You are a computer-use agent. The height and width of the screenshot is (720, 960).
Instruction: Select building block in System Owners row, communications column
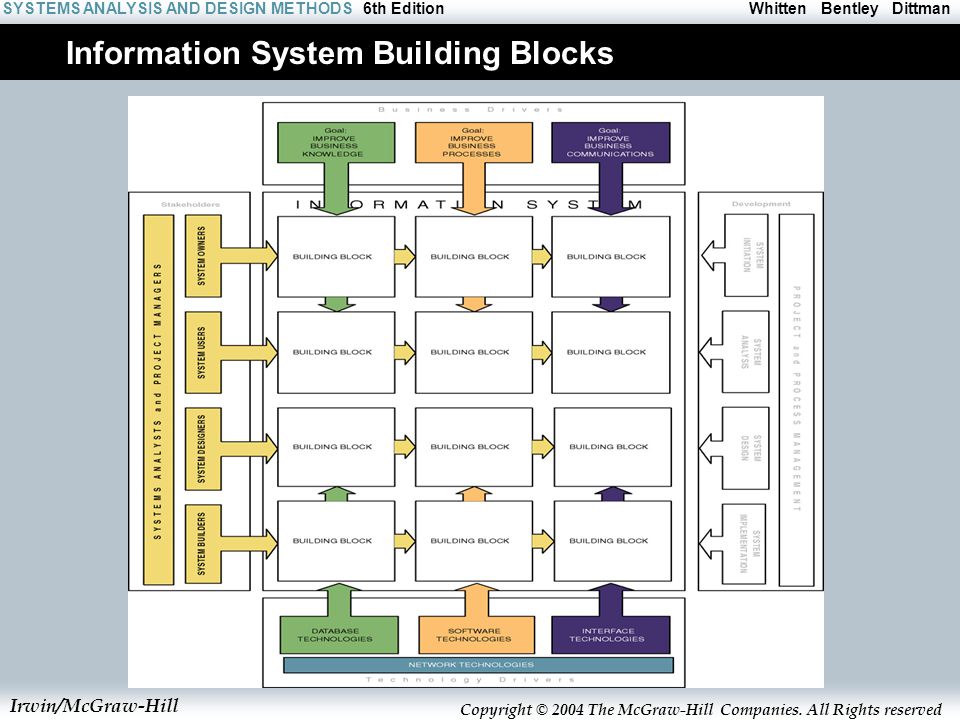coord(610,257)
